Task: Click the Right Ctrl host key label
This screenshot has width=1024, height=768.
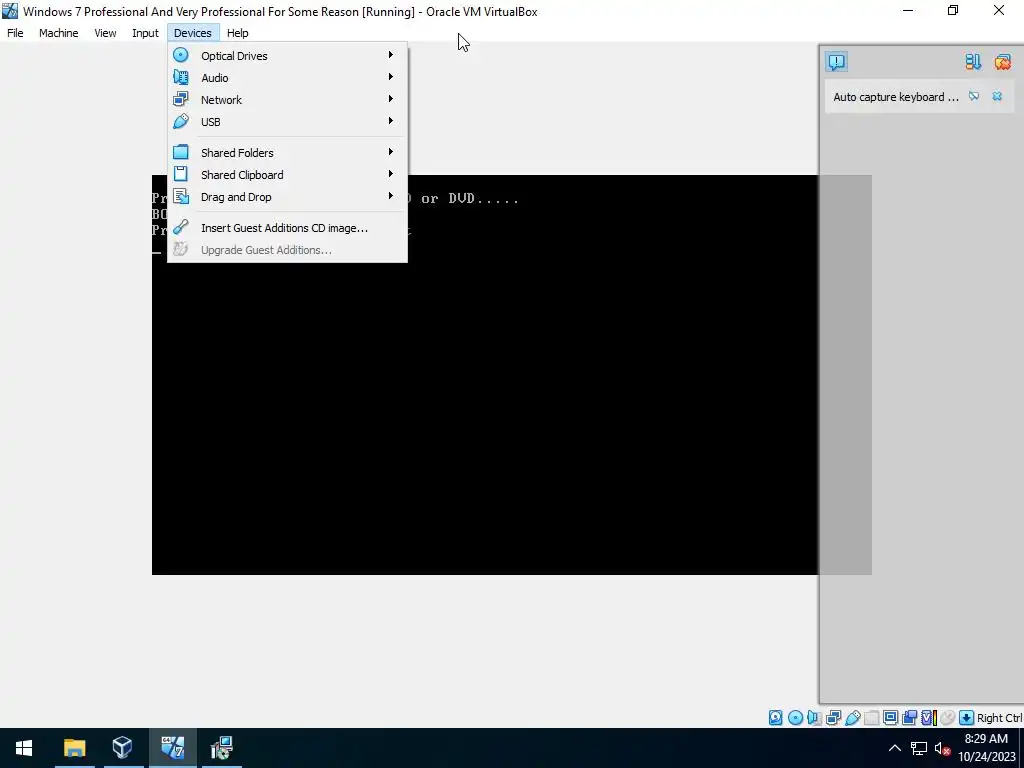Action: click(999, 718)
